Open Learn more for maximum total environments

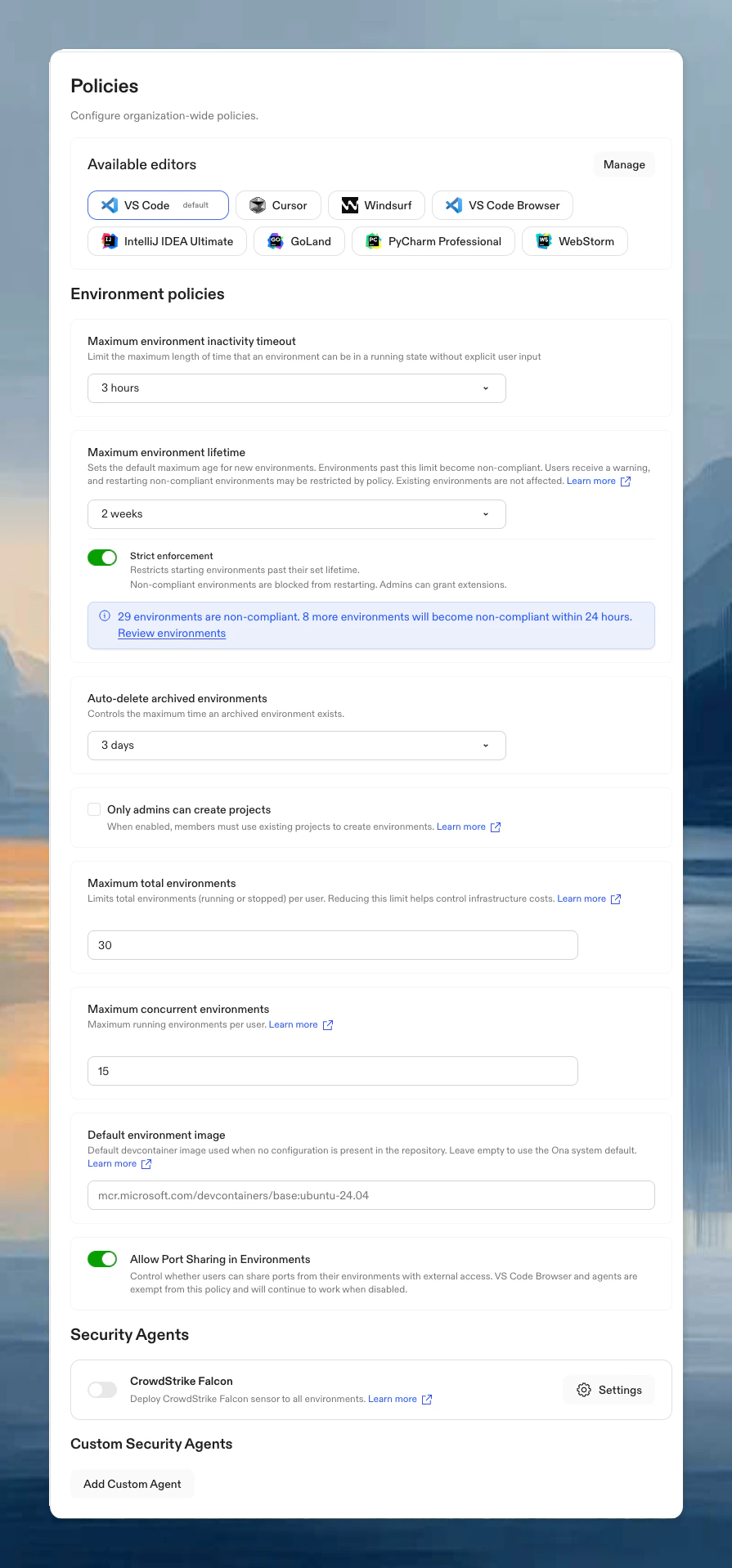click(582, 898)
